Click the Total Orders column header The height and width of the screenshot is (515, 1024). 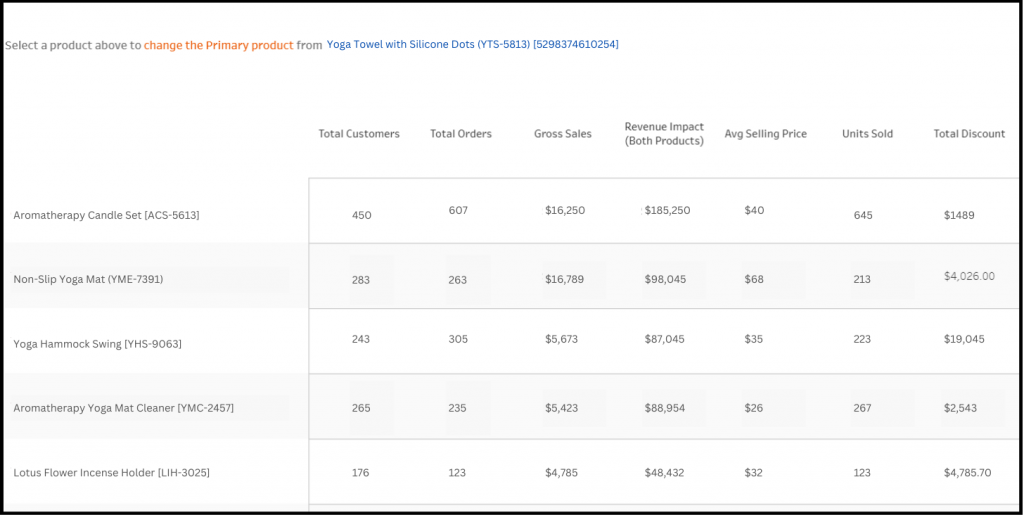[461, 134]
